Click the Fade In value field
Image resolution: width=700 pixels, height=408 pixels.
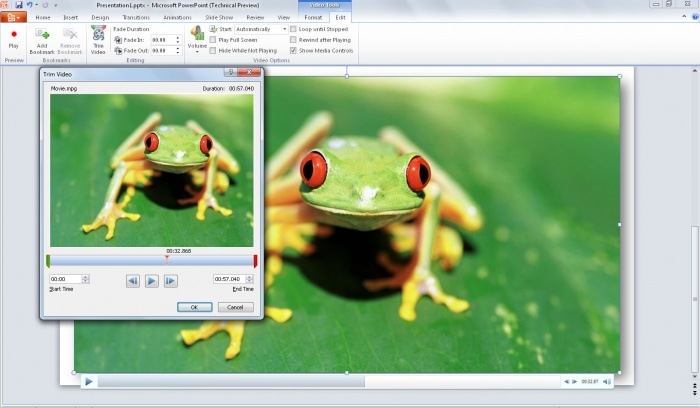coord(162,40)
